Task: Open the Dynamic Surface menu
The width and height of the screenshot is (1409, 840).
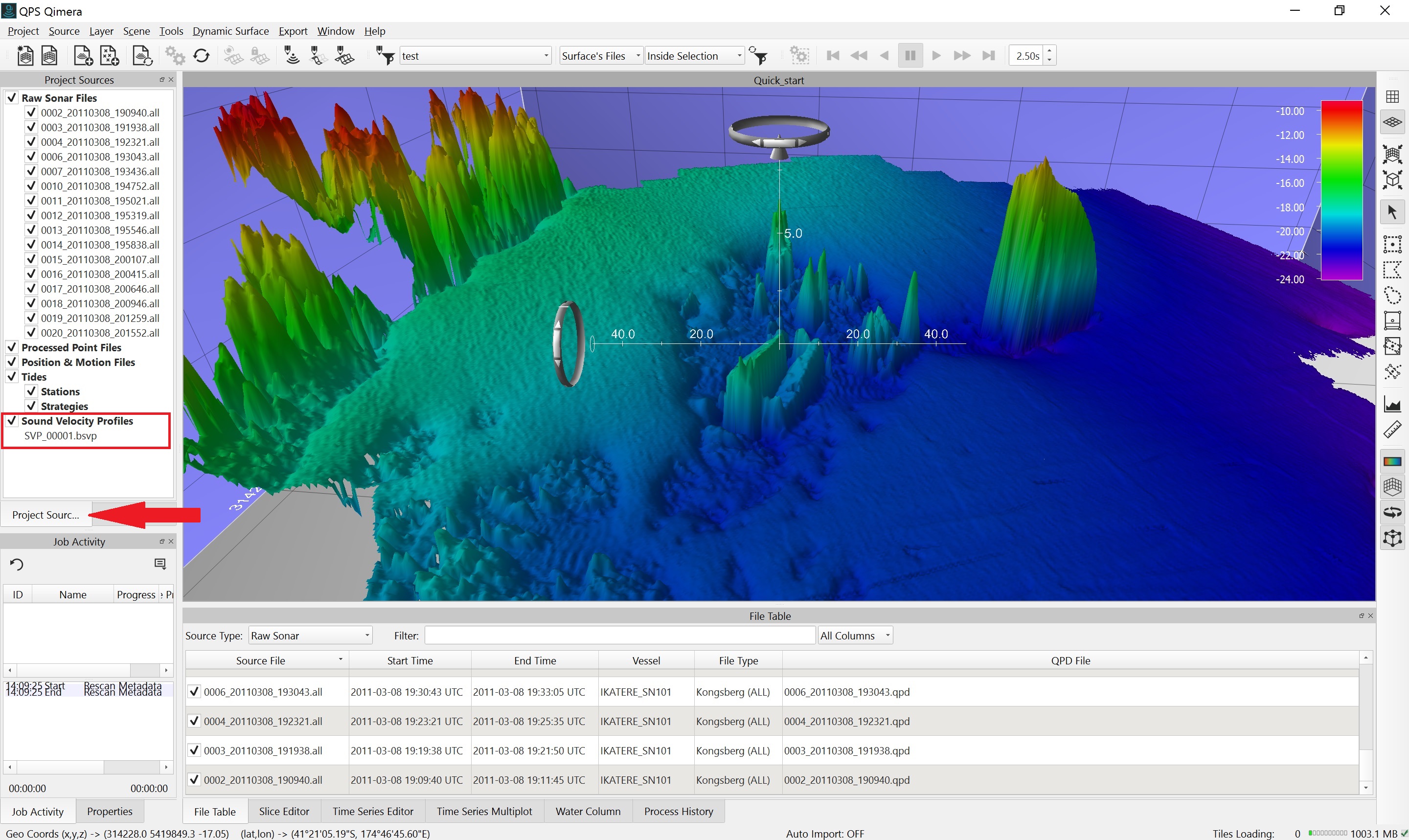Action: tap(230, 31)
